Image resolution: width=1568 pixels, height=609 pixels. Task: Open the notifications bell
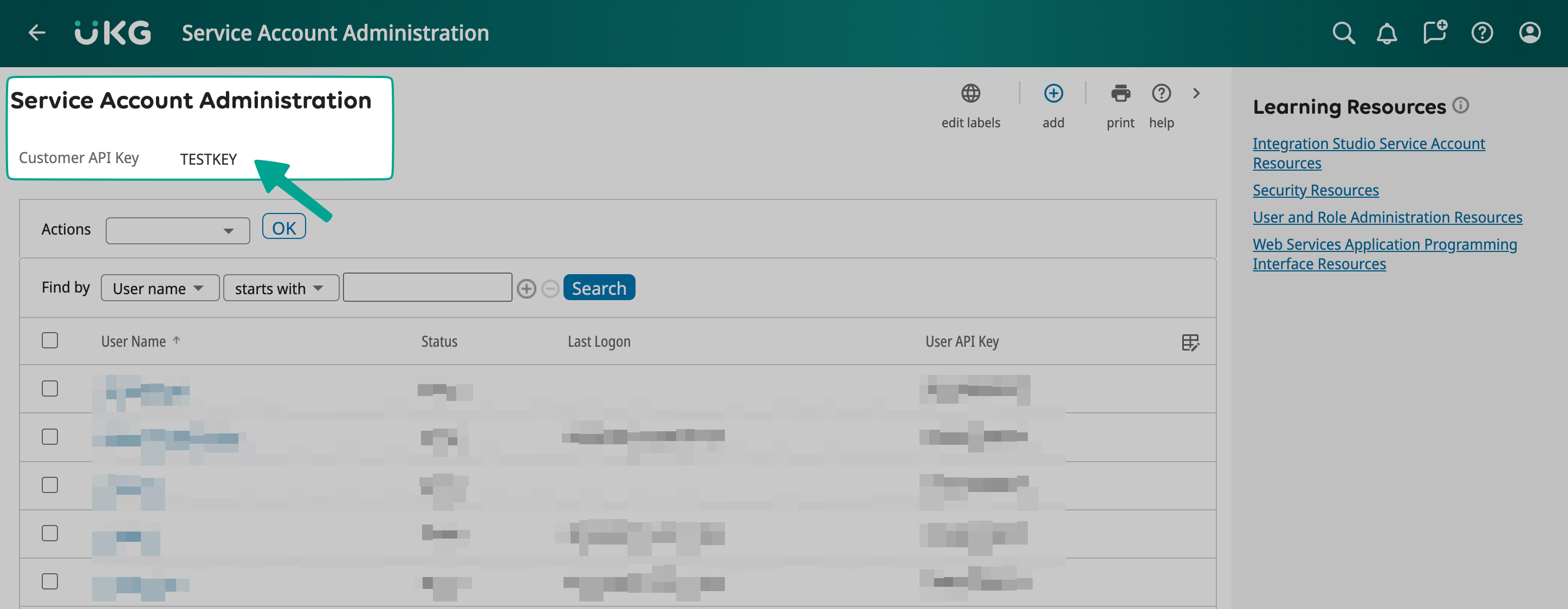coord(1386,33)
